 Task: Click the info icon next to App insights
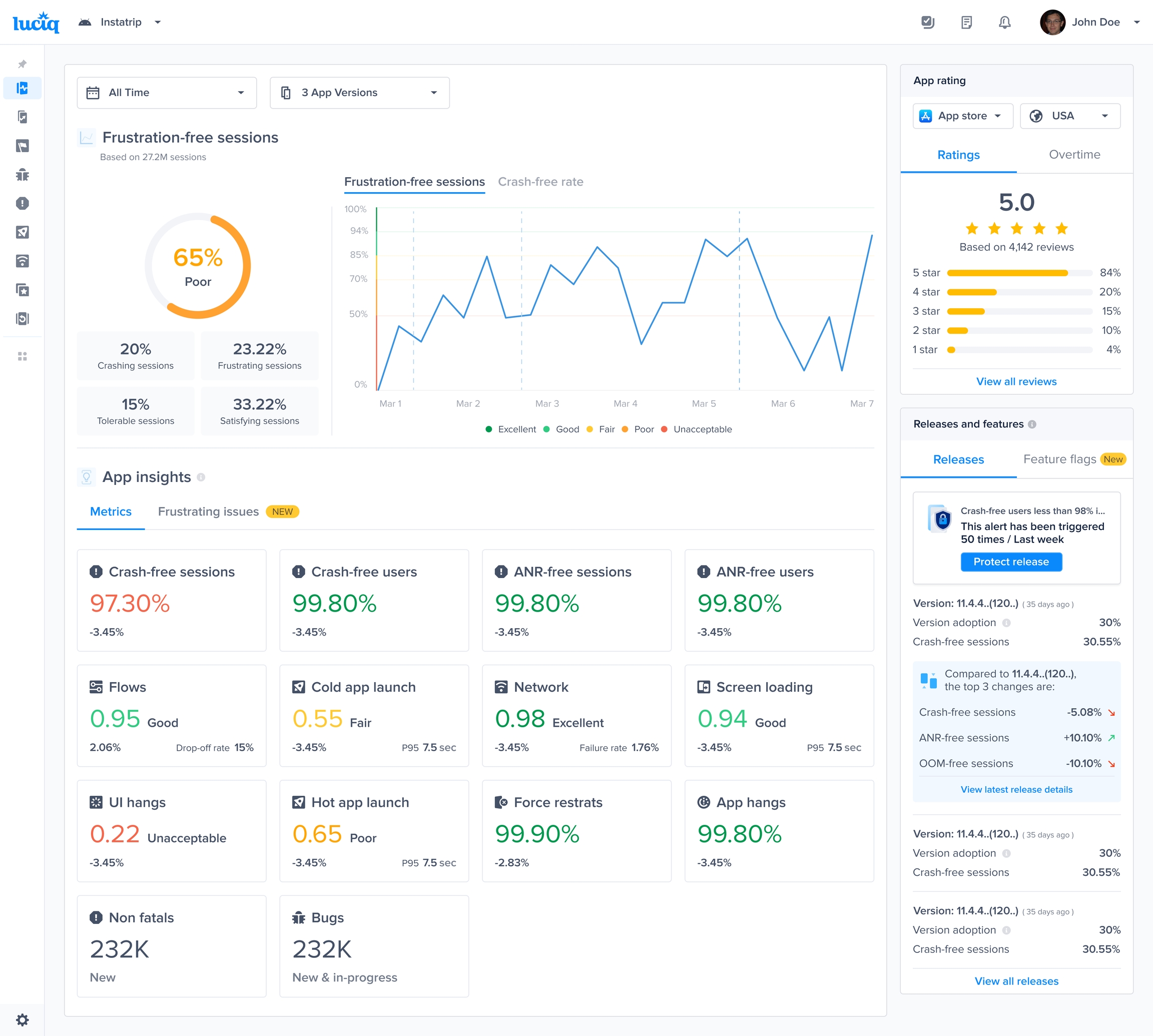tap(201, 477)
